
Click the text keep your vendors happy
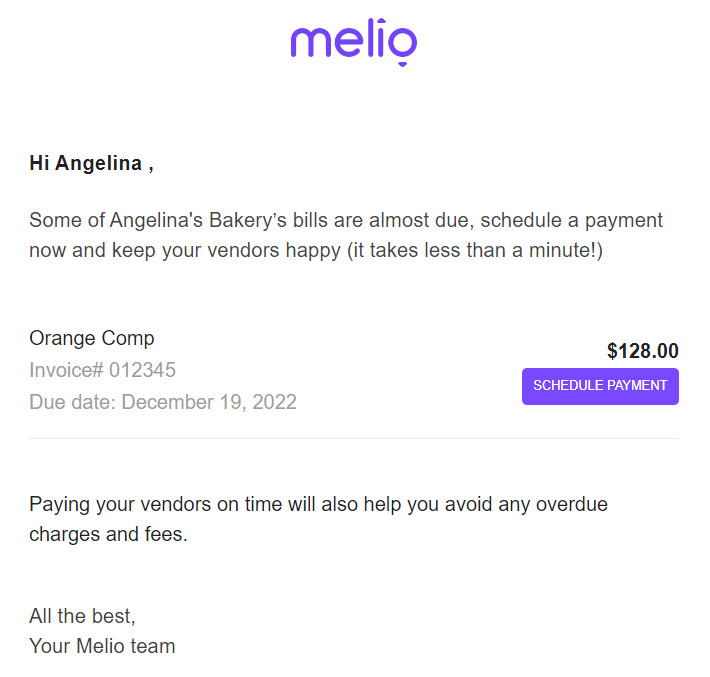click(x=226, y=250)
